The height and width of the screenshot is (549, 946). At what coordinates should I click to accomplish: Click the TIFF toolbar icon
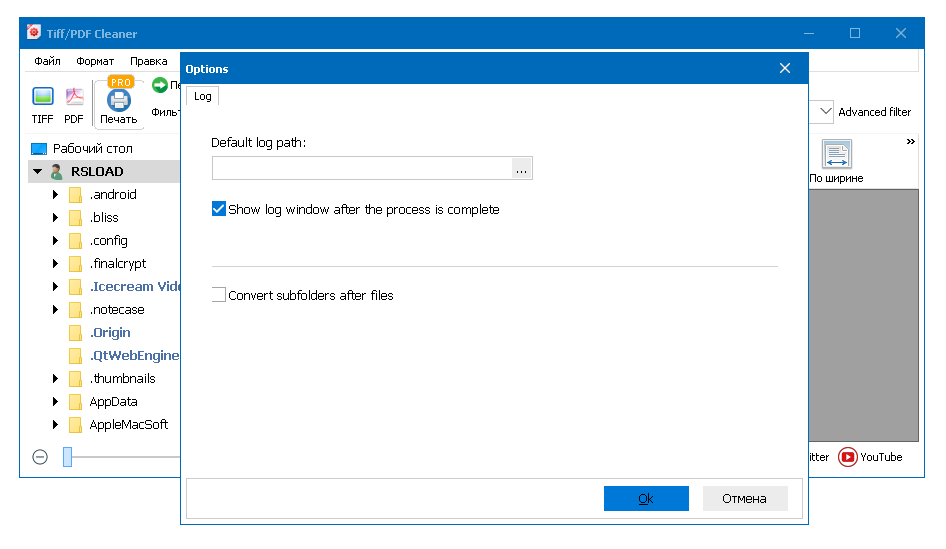pos(42,97)
